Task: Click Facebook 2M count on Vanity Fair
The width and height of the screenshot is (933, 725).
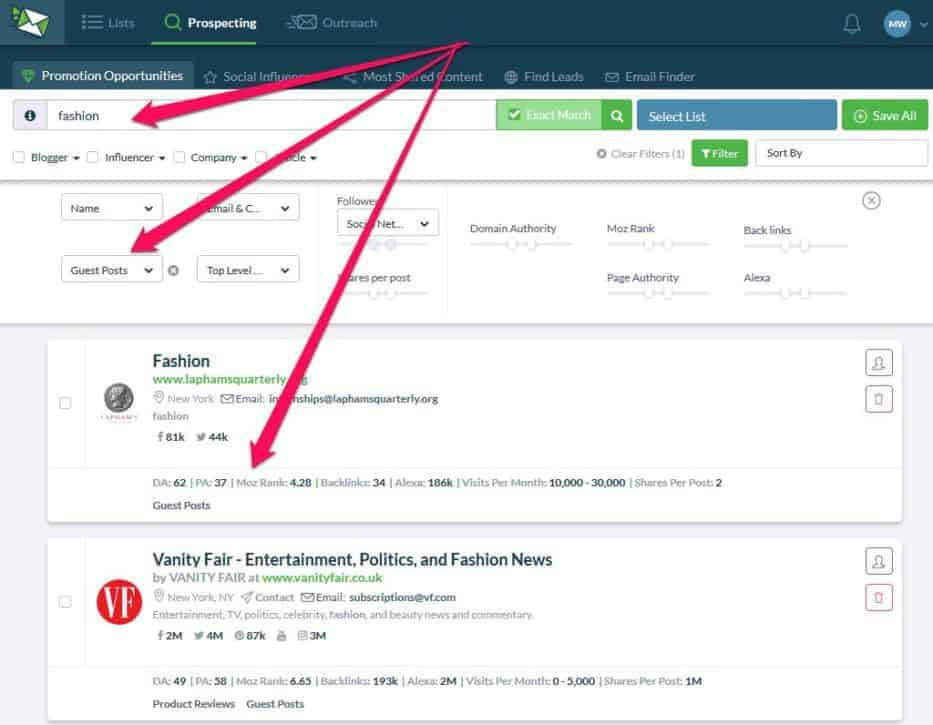Action: pyautogui.click(x=169, y=636)
